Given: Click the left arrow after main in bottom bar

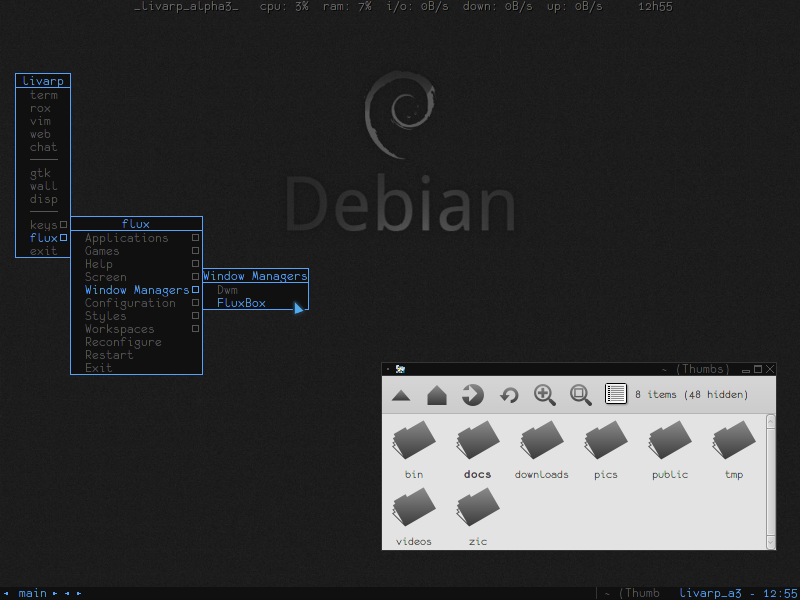Looking at the screenshot, I should point(67,593).
